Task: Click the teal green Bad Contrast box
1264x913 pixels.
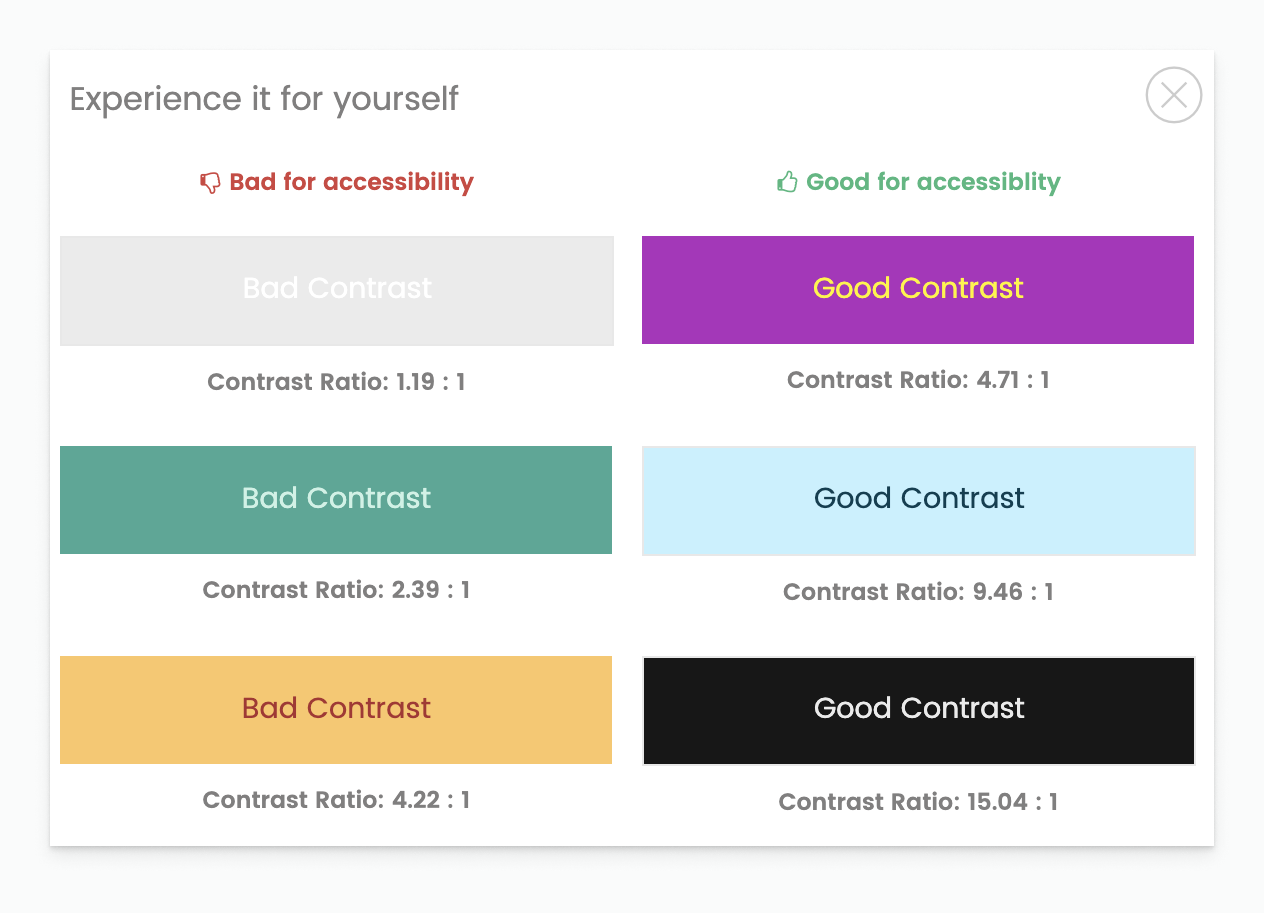Action: coord(336,500)
